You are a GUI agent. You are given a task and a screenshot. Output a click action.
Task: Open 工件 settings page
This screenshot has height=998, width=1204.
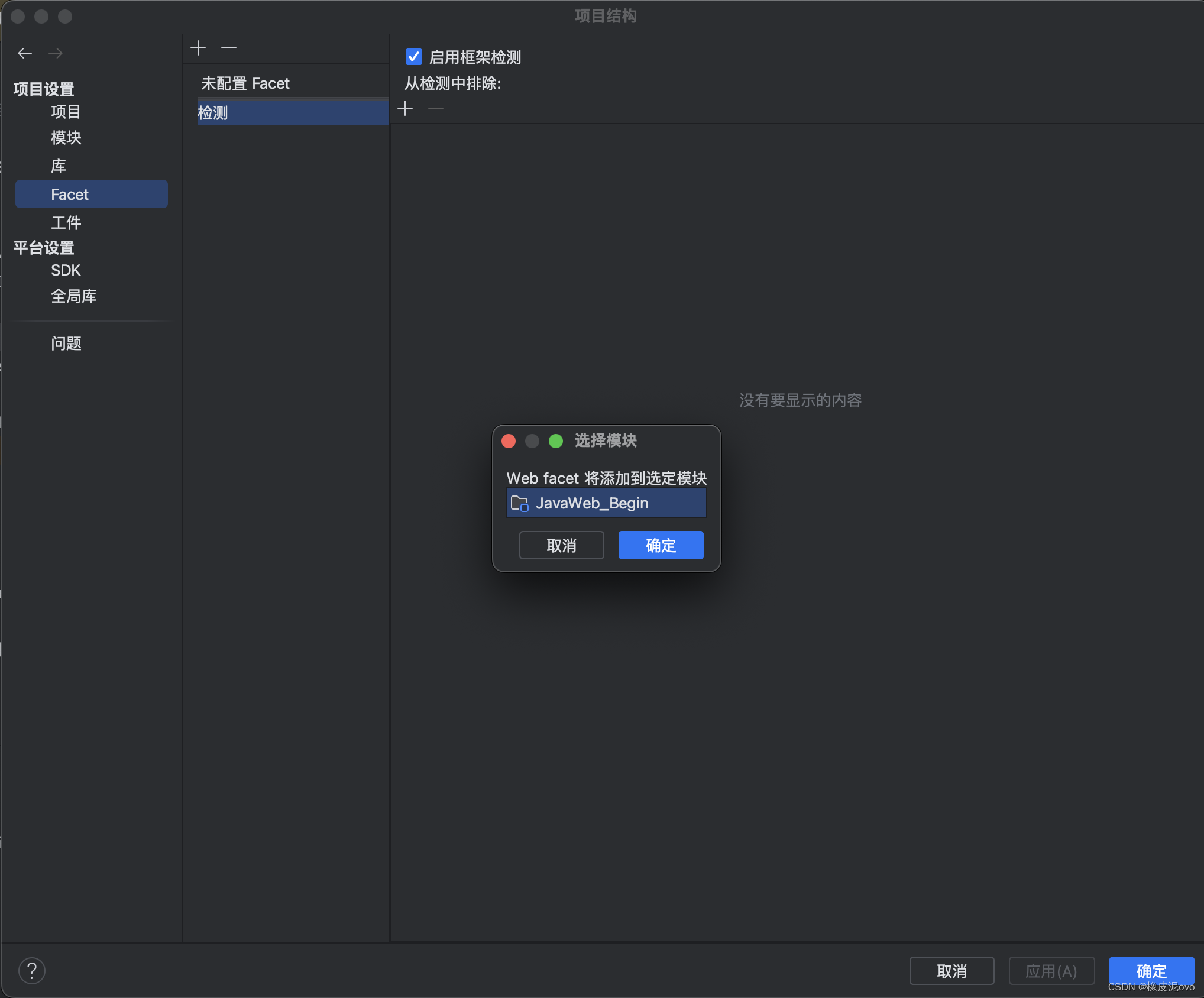(66, 223)
